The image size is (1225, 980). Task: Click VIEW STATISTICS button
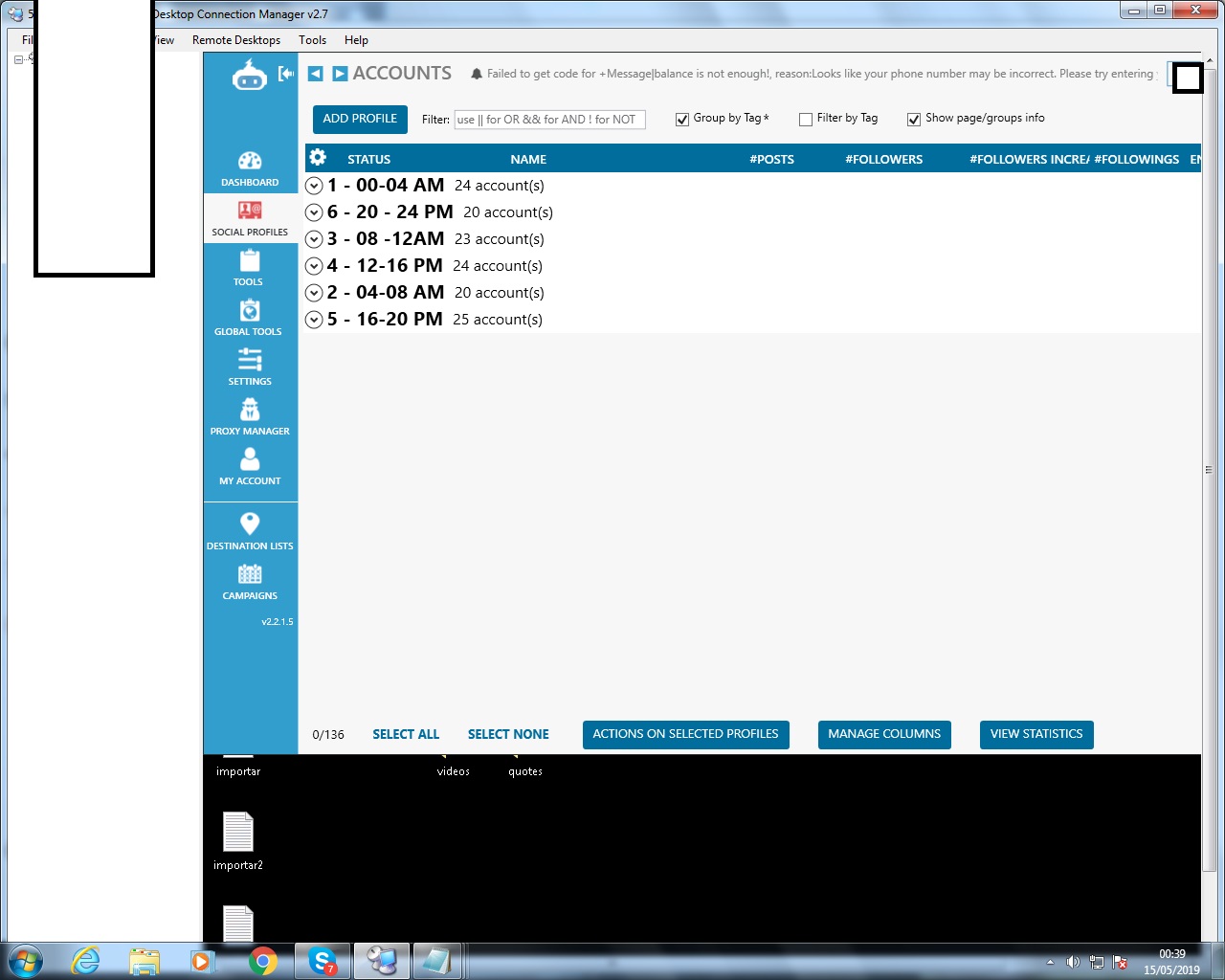pos(1036,734)
